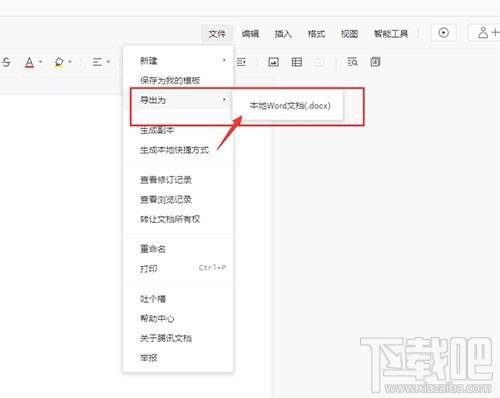Open font color dropdown arrow
This screenshot has width=500, height=398.
click(x=40, y=62)
